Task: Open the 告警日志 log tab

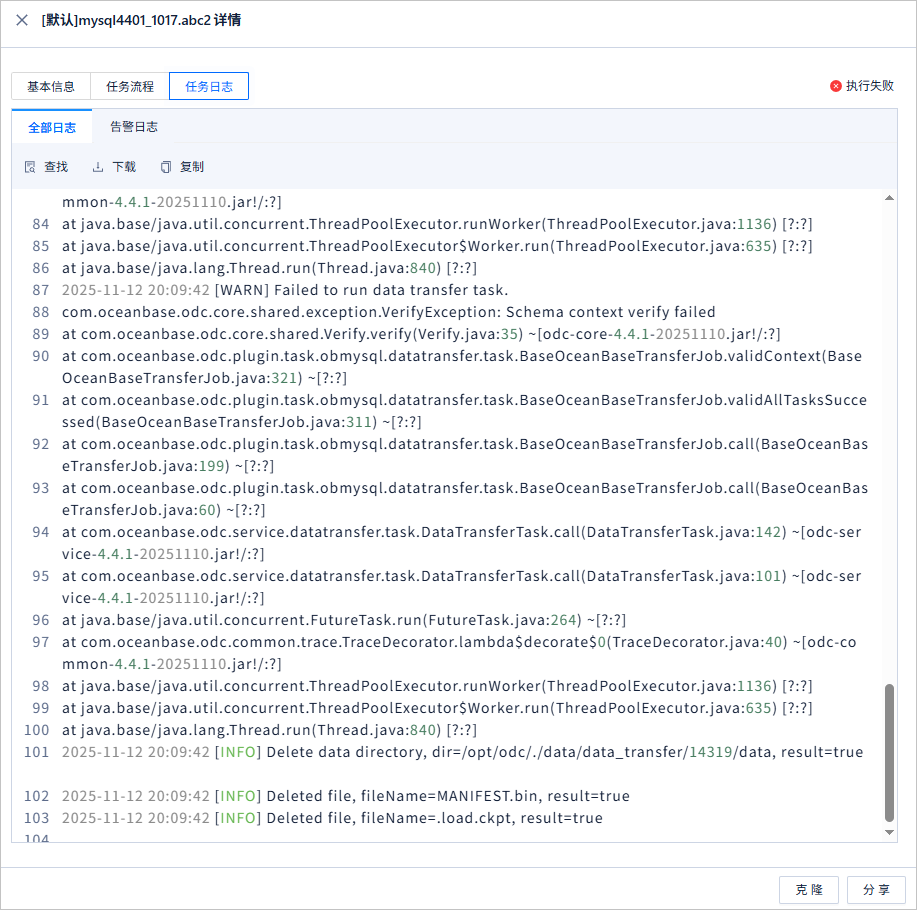Action: coord(134,127)
